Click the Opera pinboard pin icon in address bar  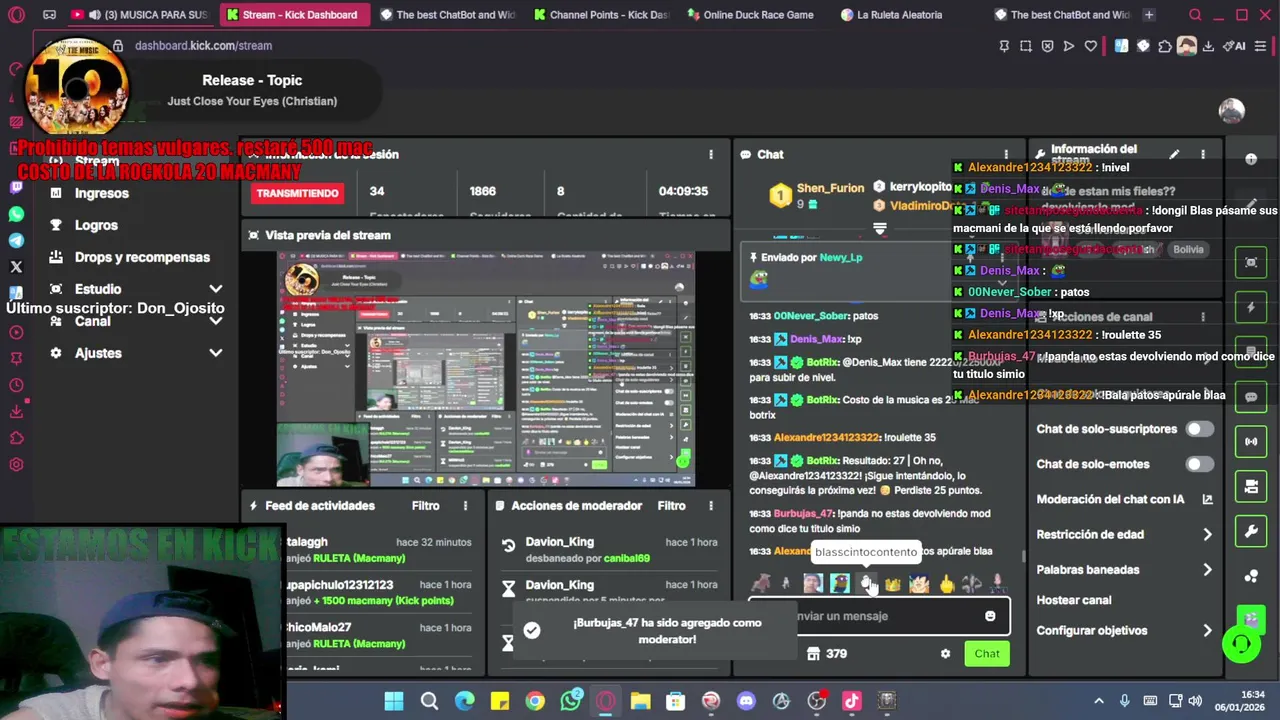pos(1004,46)
